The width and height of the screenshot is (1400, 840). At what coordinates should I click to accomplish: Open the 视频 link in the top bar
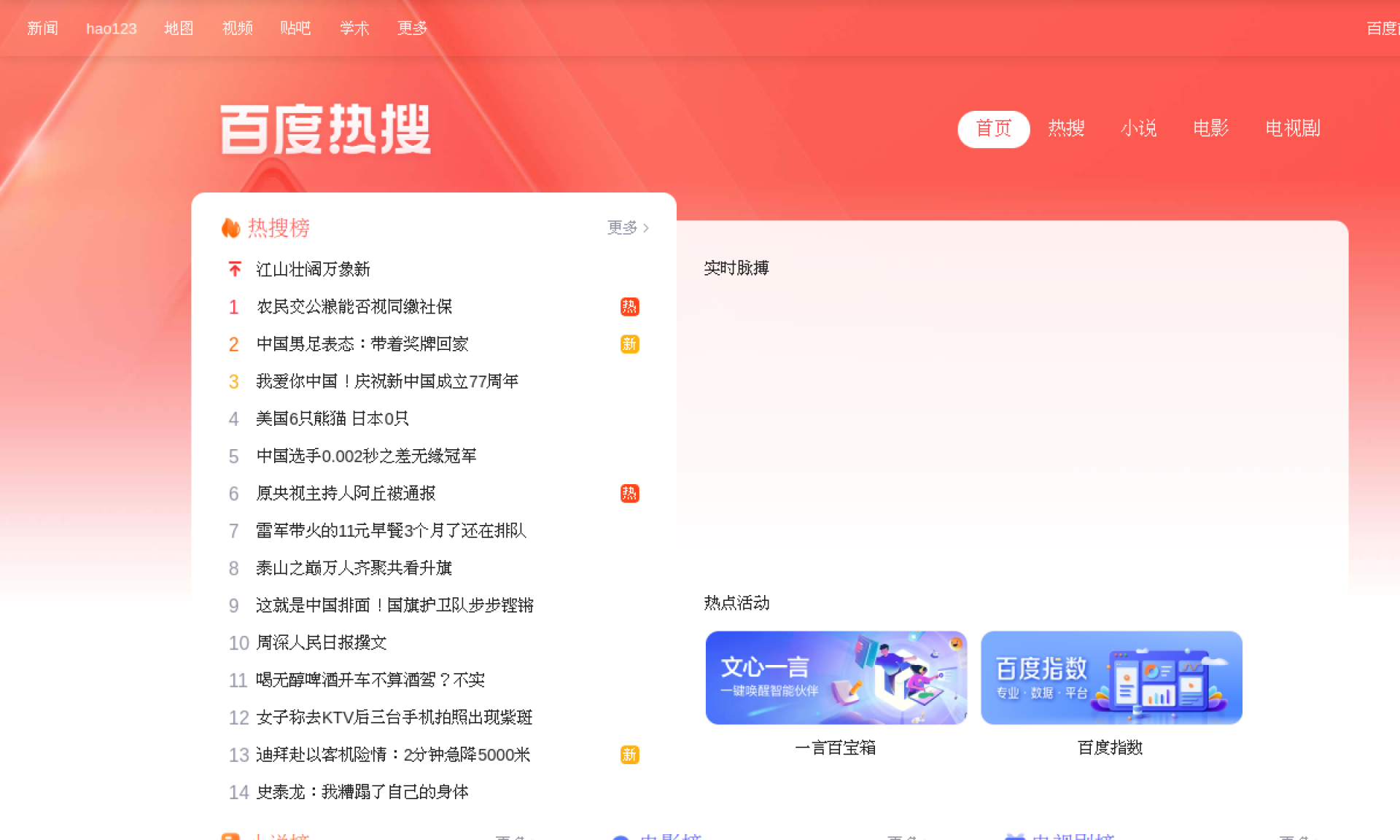[237, 28]
